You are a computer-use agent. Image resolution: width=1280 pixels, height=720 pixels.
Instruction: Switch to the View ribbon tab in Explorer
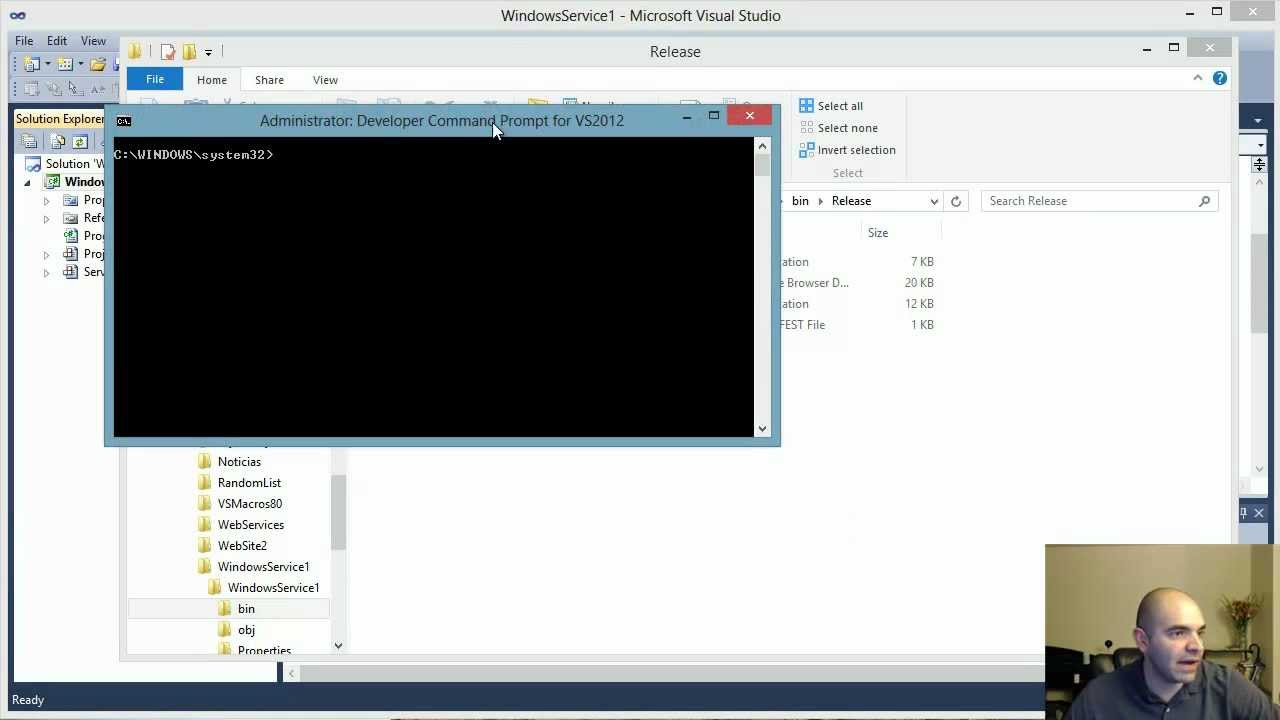point(325,80)
